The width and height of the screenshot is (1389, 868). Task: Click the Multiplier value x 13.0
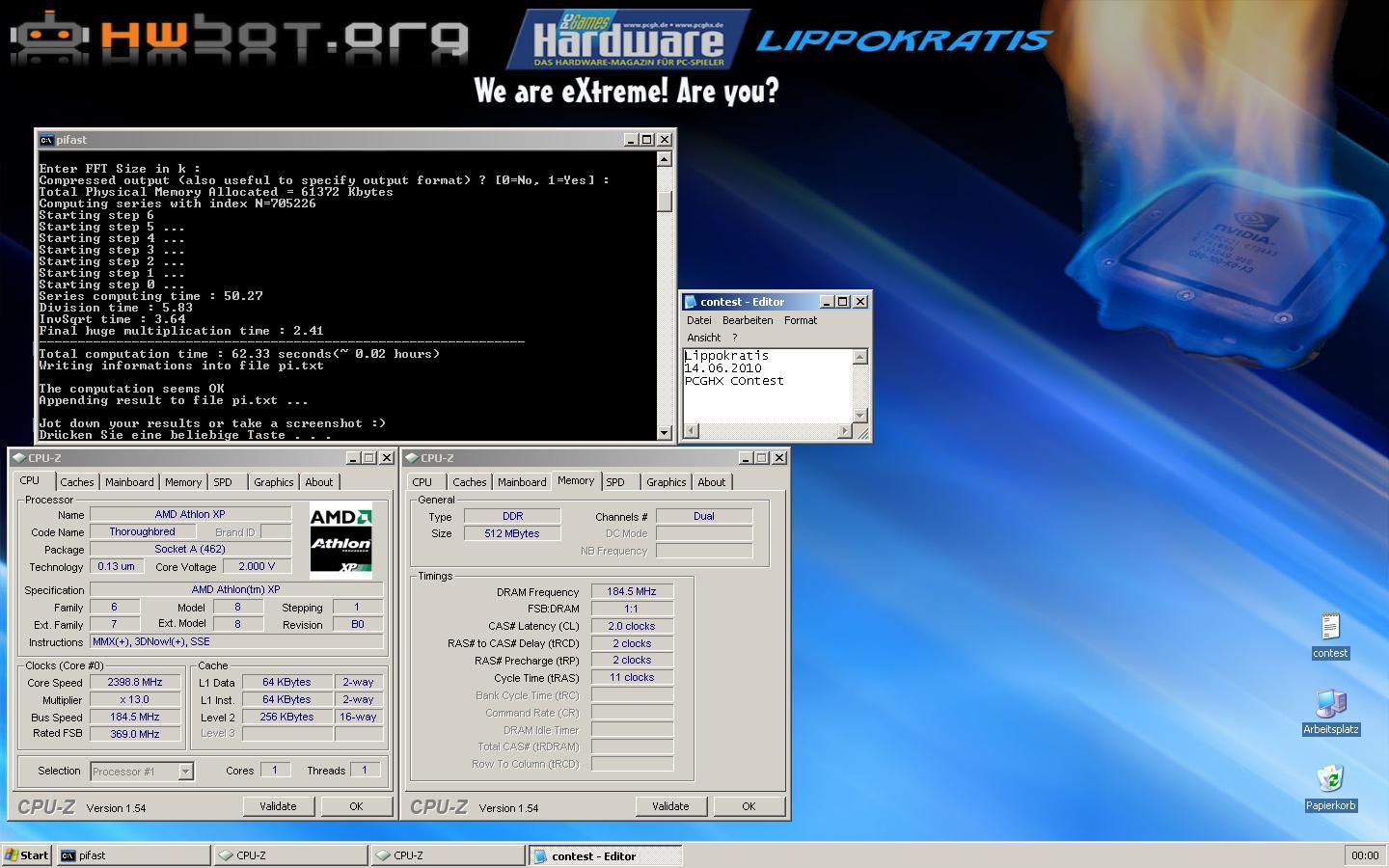(x=135, y=699)
